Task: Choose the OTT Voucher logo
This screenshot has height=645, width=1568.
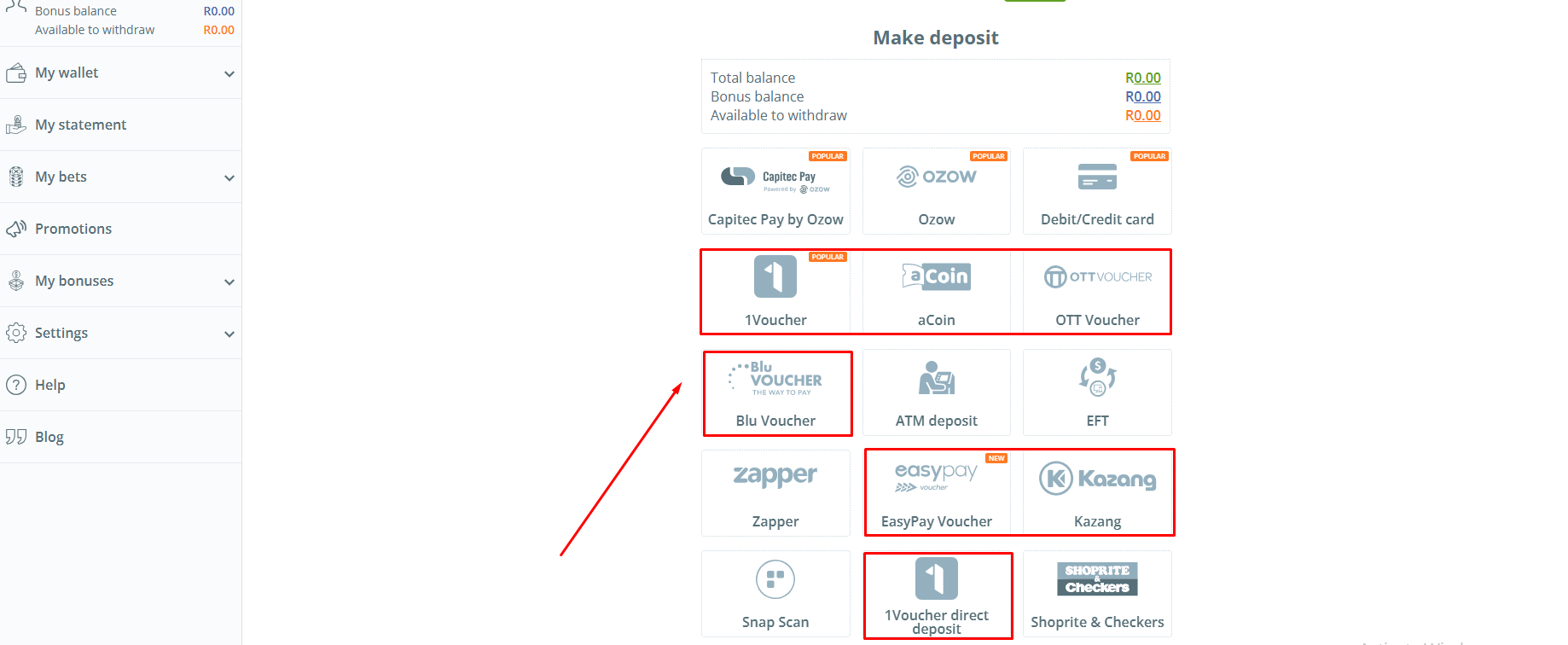Action: (x=1097, y=277)
